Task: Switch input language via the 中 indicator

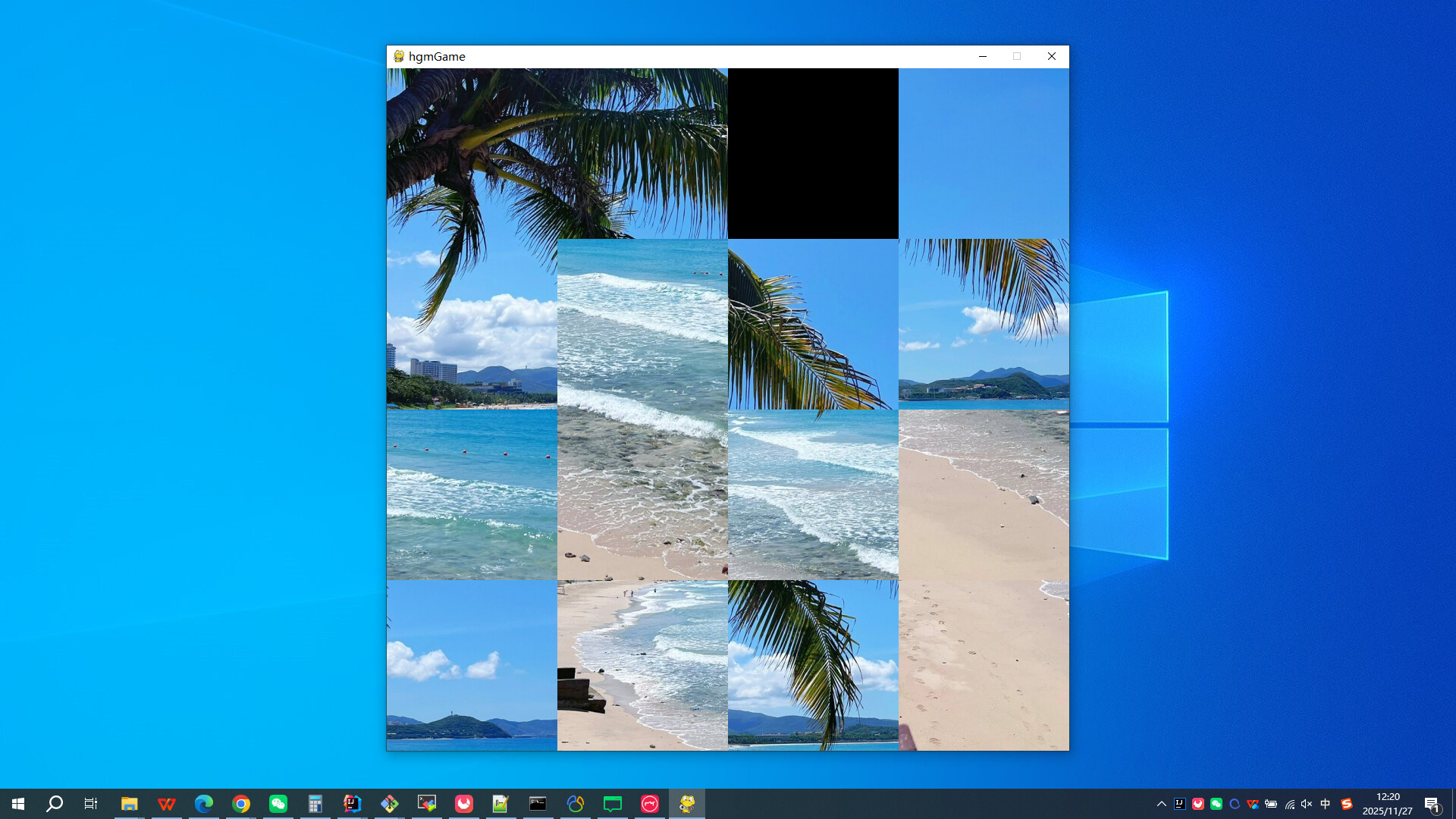Action: (1326, 804)
